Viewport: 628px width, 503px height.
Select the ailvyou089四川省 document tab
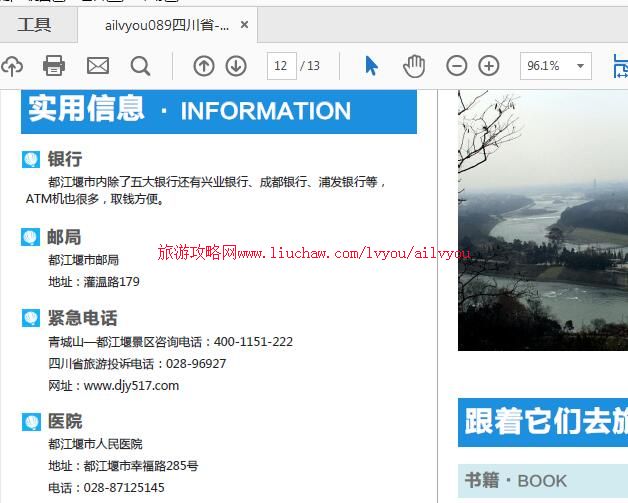pyautogui.click(x=166, y=25)
